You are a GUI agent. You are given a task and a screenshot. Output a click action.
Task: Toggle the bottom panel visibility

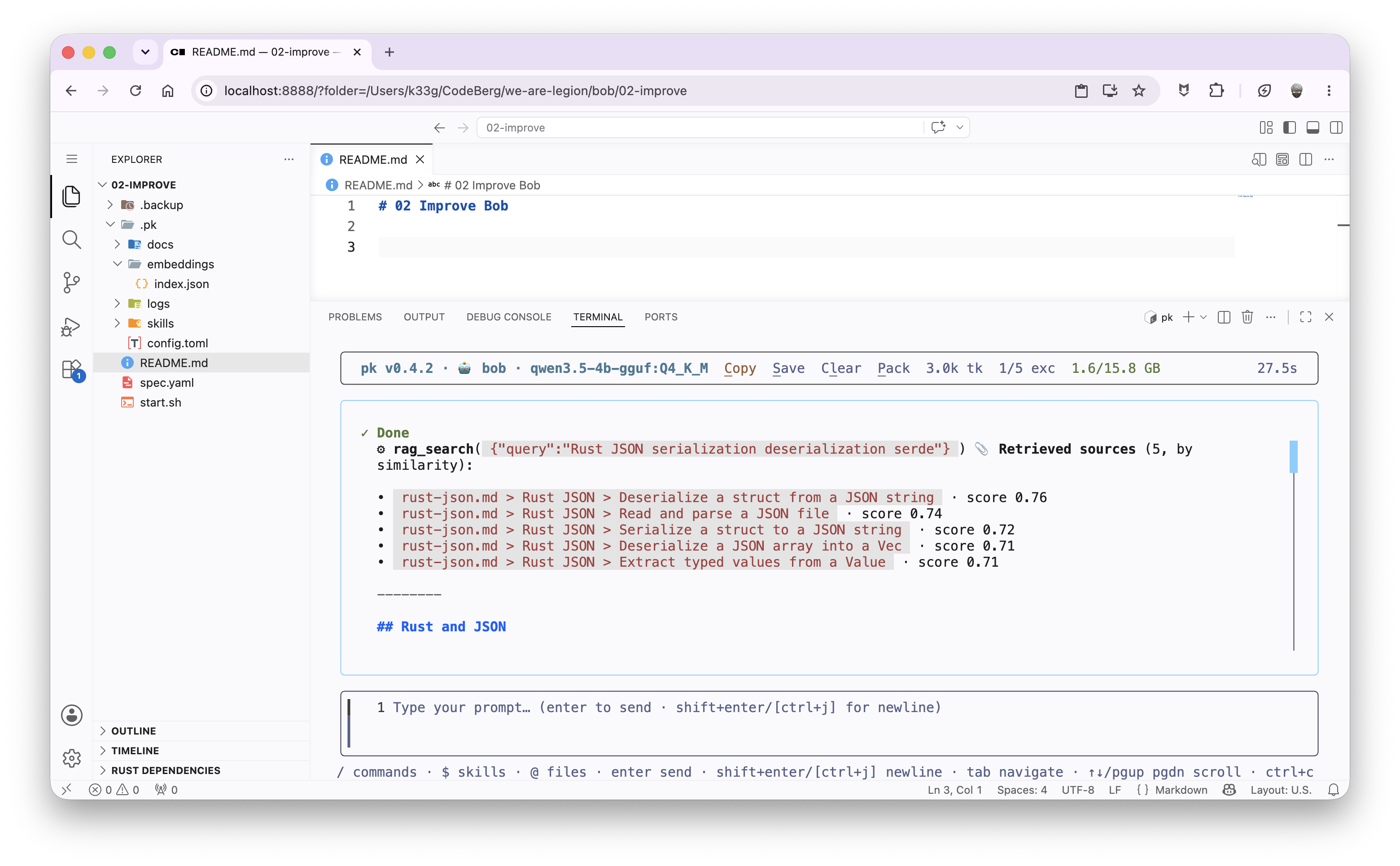[x=1313, y=128]
